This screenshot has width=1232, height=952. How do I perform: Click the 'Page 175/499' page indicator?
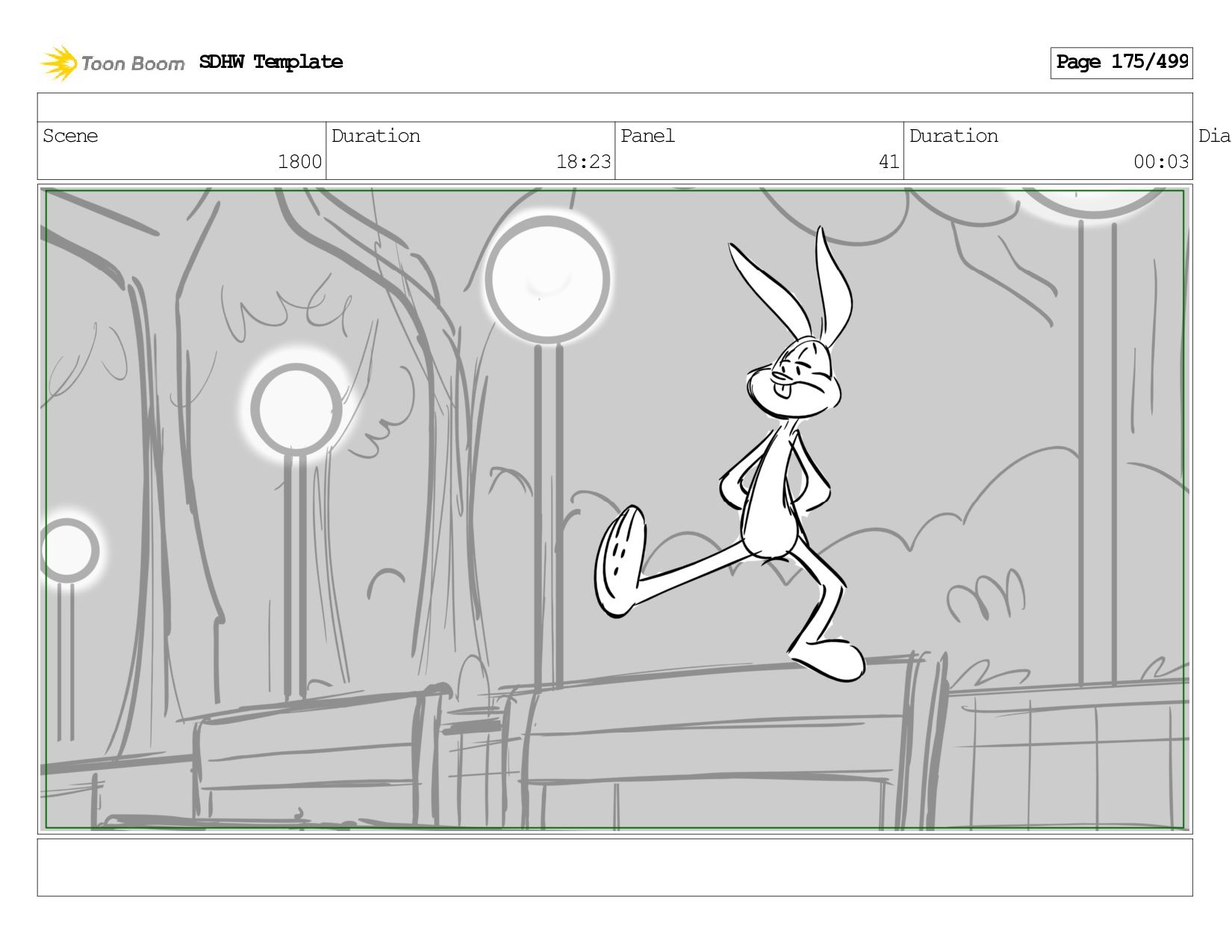tap(1121, 63)
